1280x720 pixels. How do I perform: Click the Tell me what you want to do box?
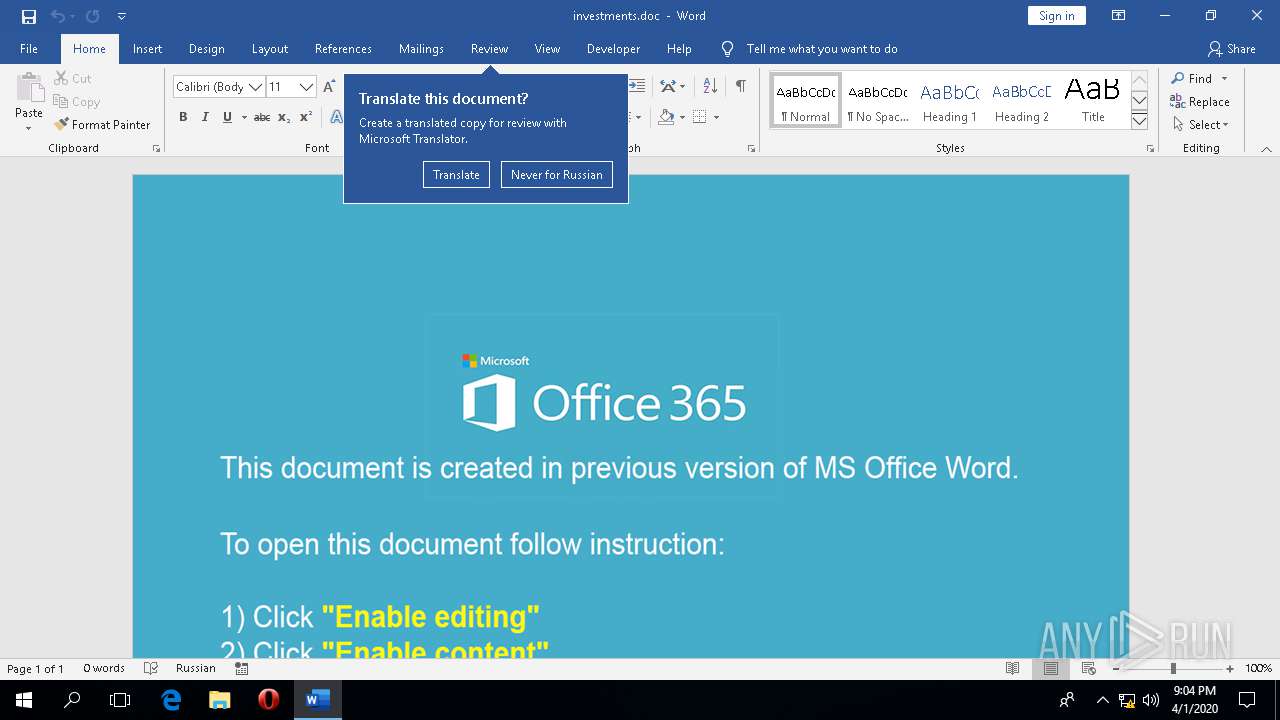pyautogui.click(x=822, y=49)
